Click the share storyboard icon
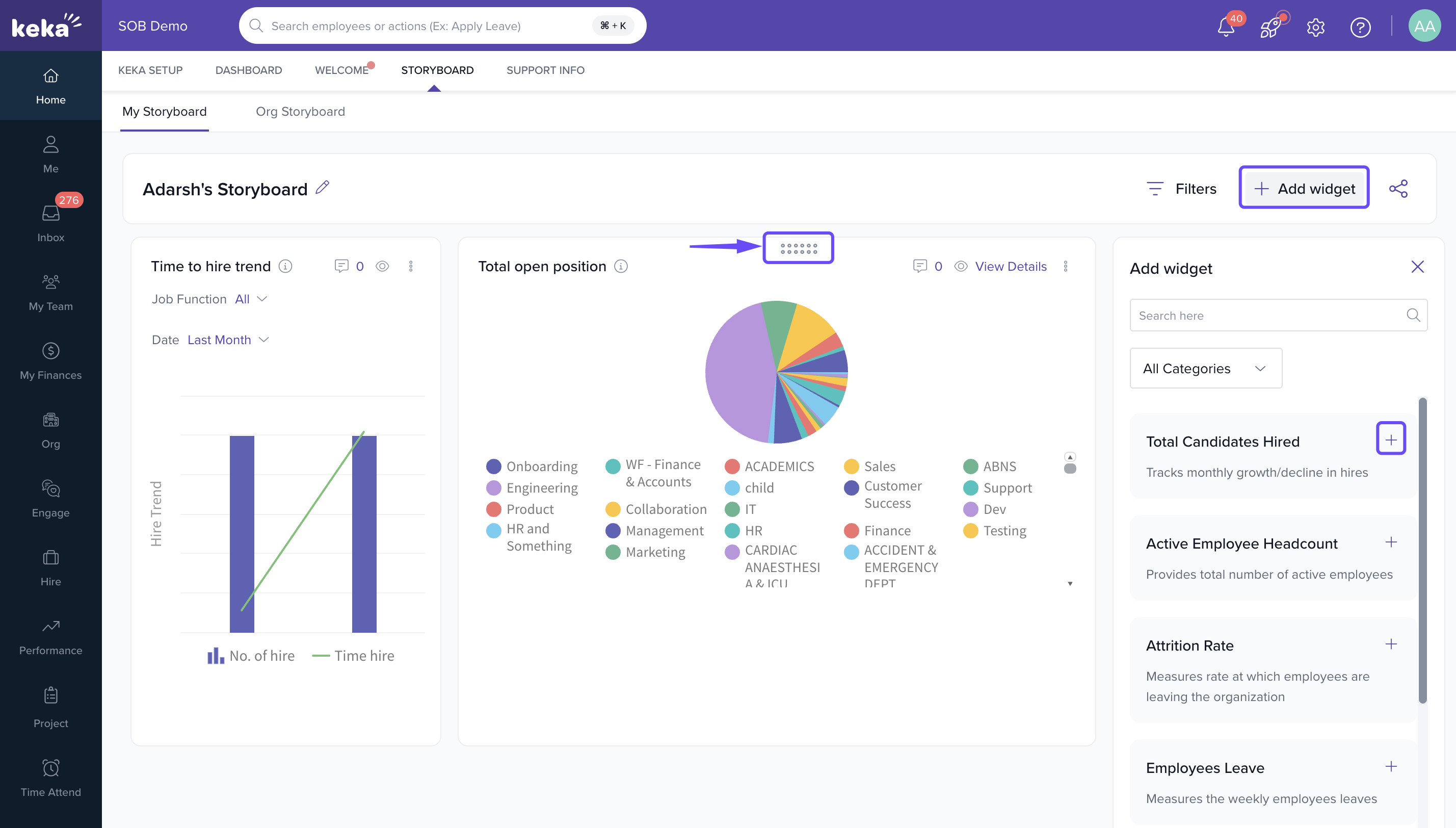Image resolution: width=1456 pixels, height=828 pixels. 1398,189
